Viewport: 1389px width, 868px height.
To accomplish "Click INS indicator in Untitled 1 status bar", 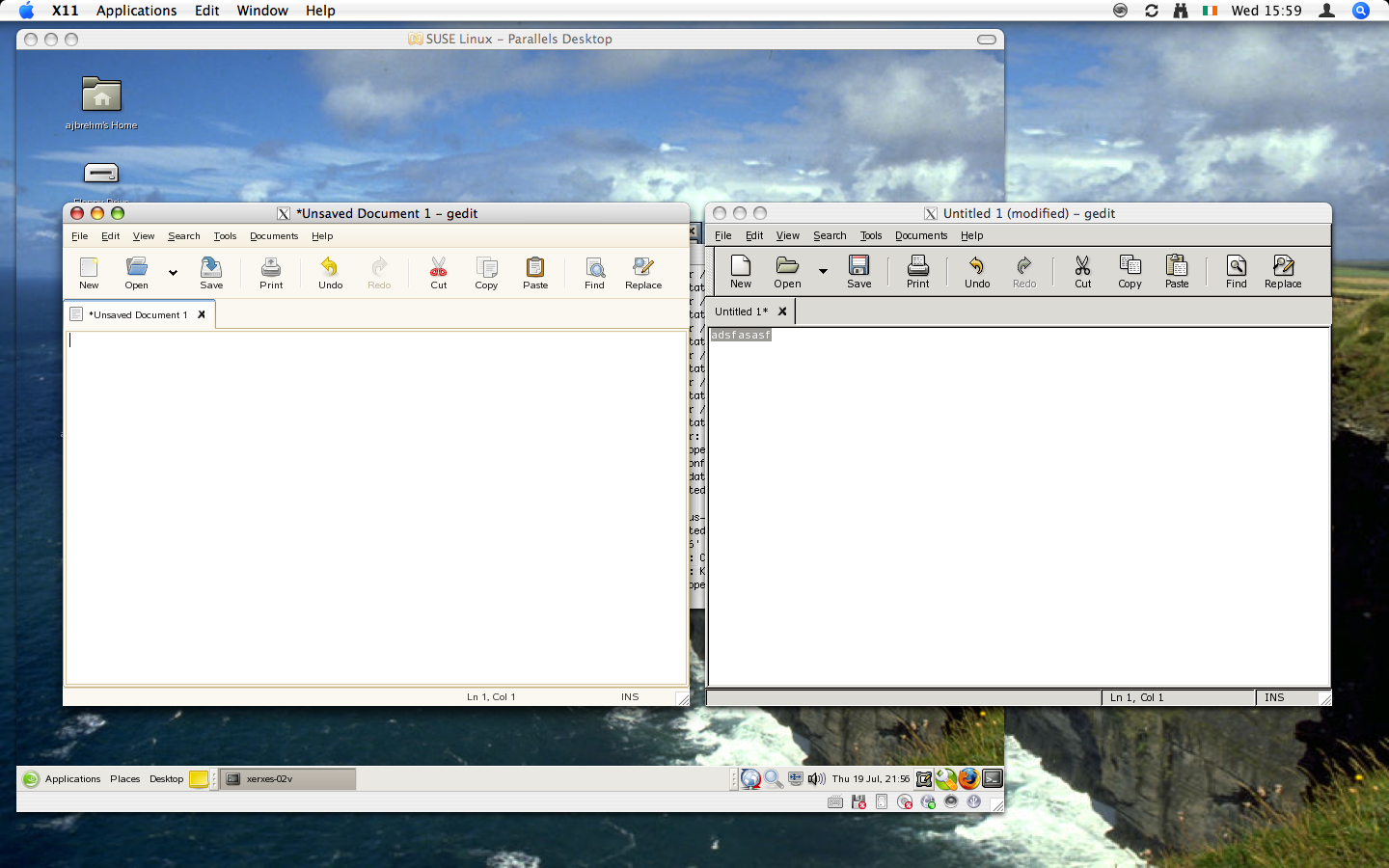I will tap(1274, 697).
